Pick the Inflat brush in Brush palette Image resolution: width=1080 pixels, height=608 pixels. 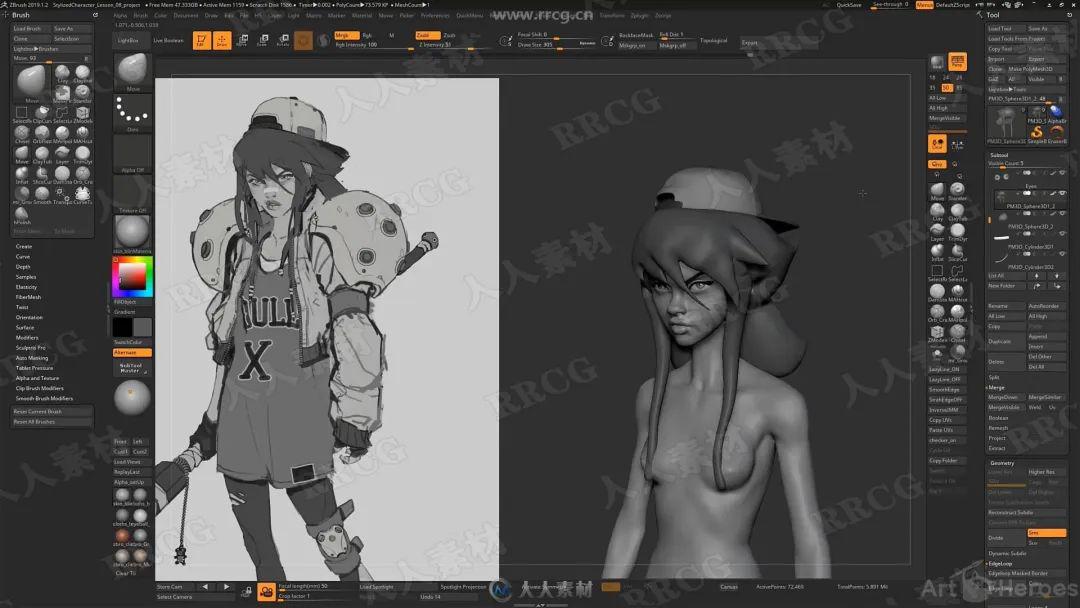tap(21, 175)
